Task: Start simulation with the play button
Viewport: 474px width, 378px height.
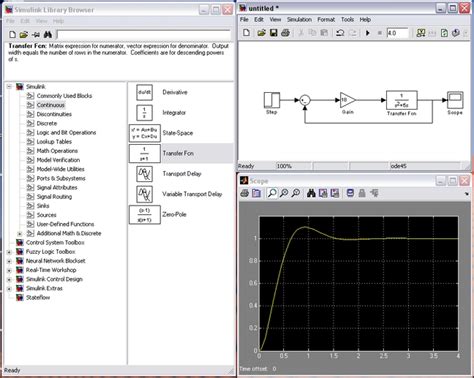Action: tap(368, 33)
